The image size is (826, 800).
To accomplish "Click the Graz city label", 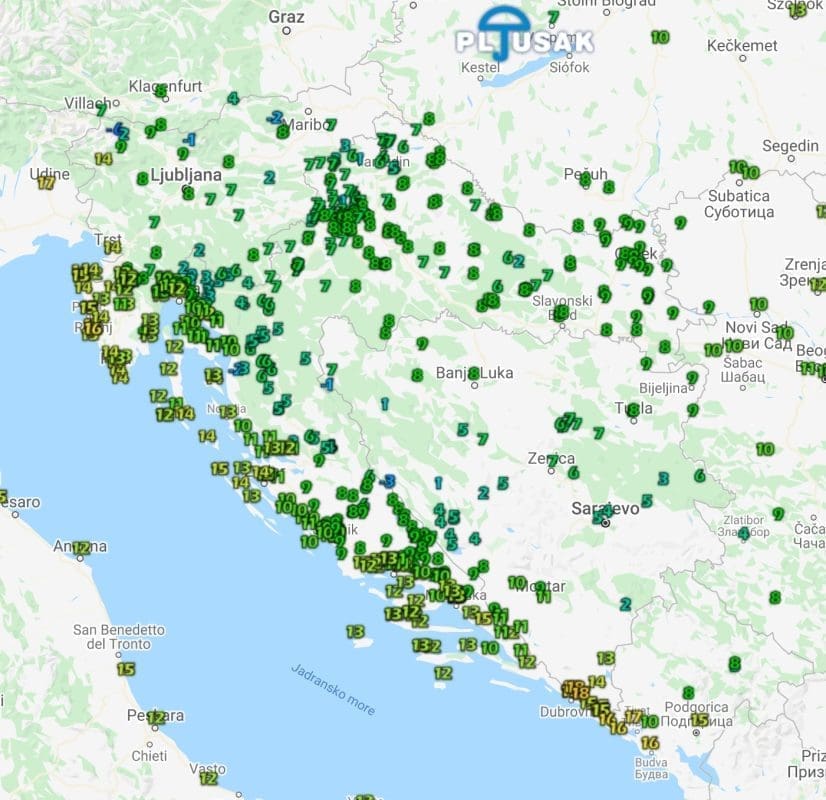I will click(x=286, y=16).
